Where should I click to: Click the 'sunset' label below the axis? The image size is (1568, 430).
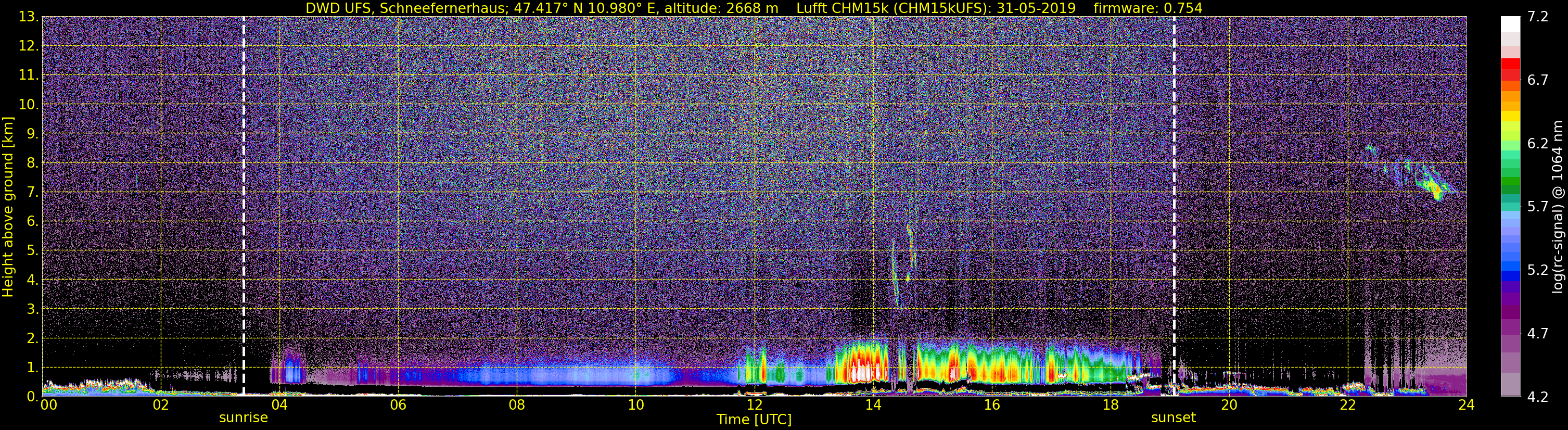pos(1173,418)
